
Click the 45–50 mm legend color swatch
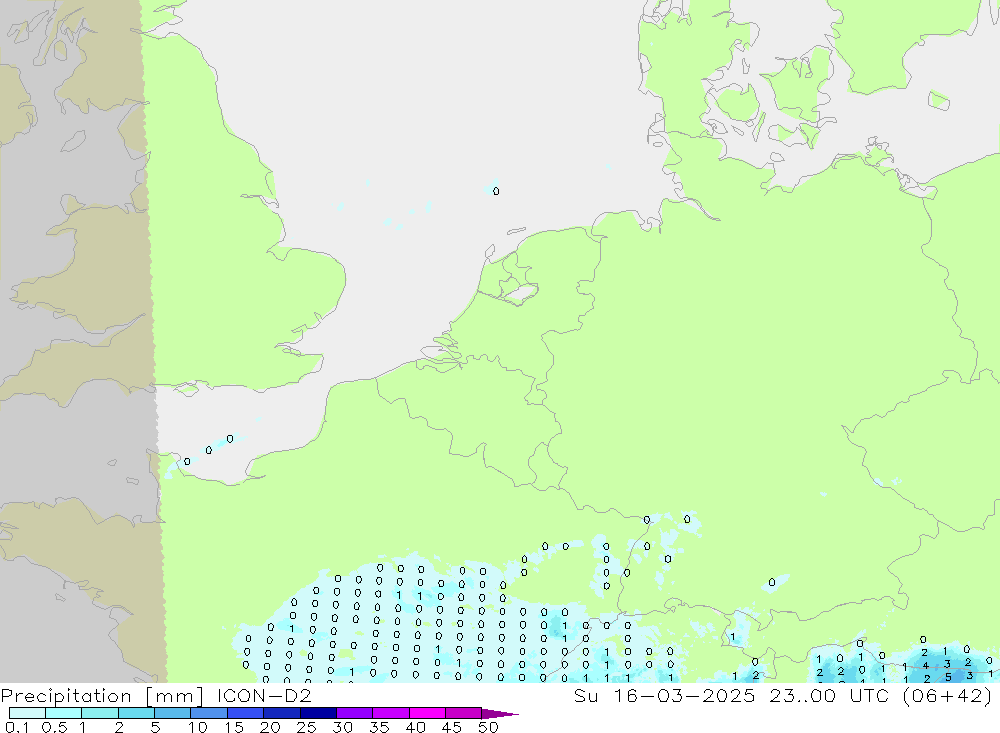click(464, 713)
